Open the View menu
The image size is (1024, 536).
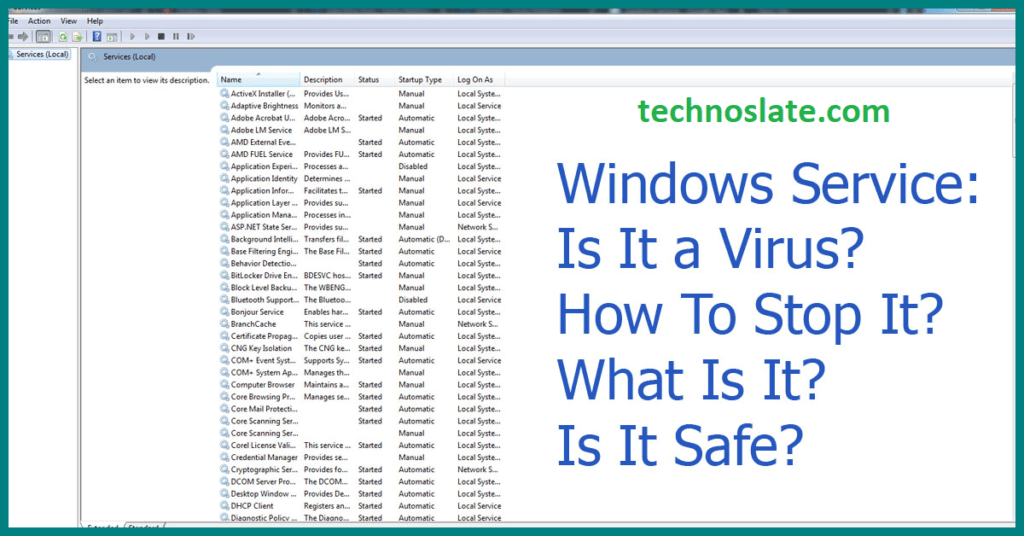pyautogui.click(x=69, y=21)
